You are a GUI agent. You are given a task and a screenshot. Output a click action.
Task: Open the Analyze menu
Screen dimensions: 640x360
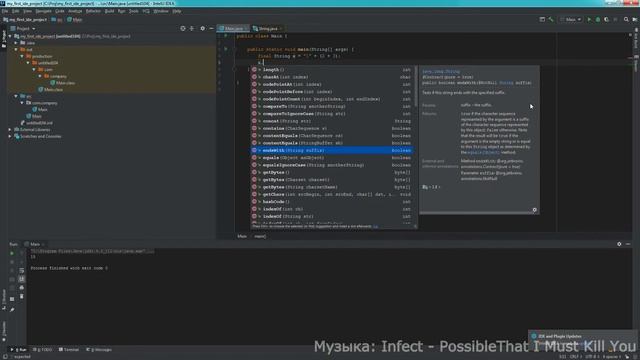(75, 11)
